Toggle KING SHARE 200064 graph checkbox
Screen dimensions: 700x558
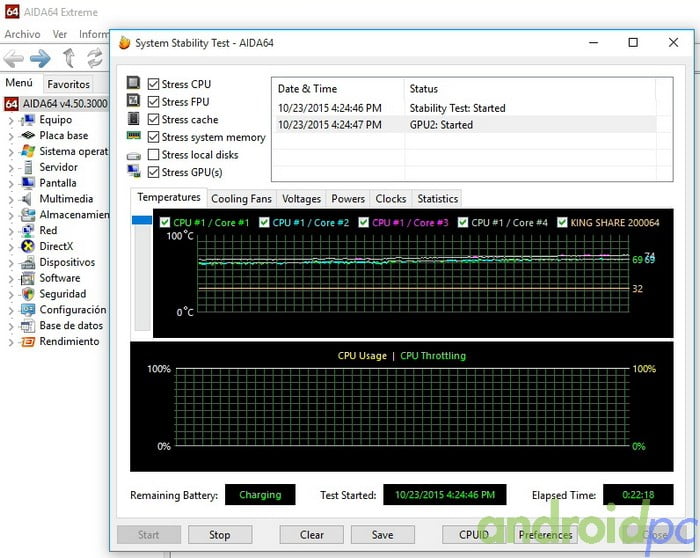coord(562,222)
